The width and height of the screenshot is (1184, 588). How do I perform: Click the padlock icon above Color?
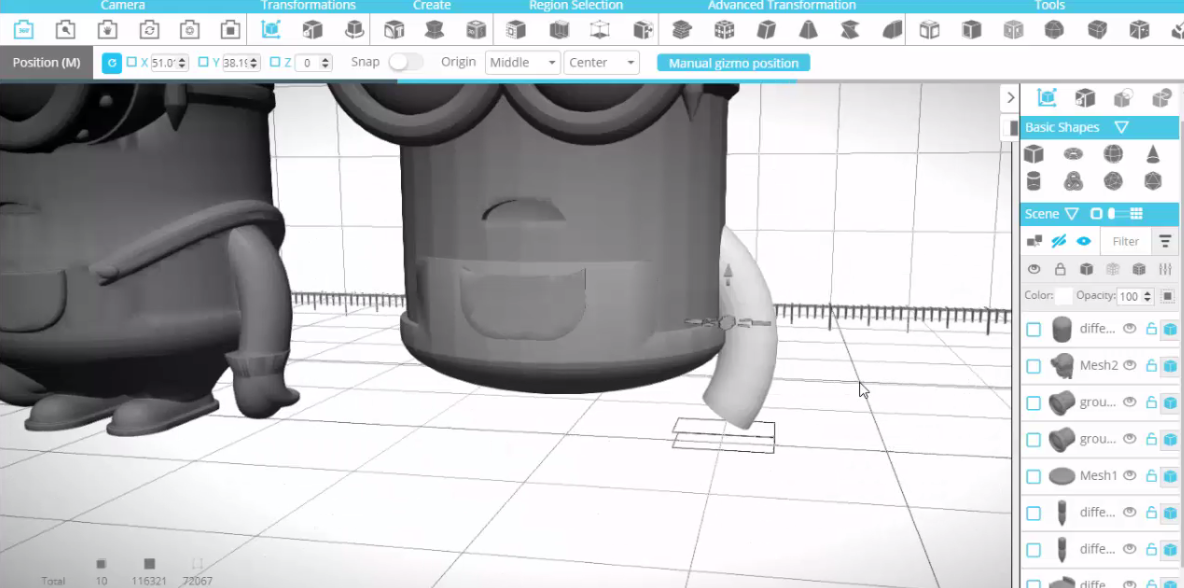click(x=1060, y=269)
